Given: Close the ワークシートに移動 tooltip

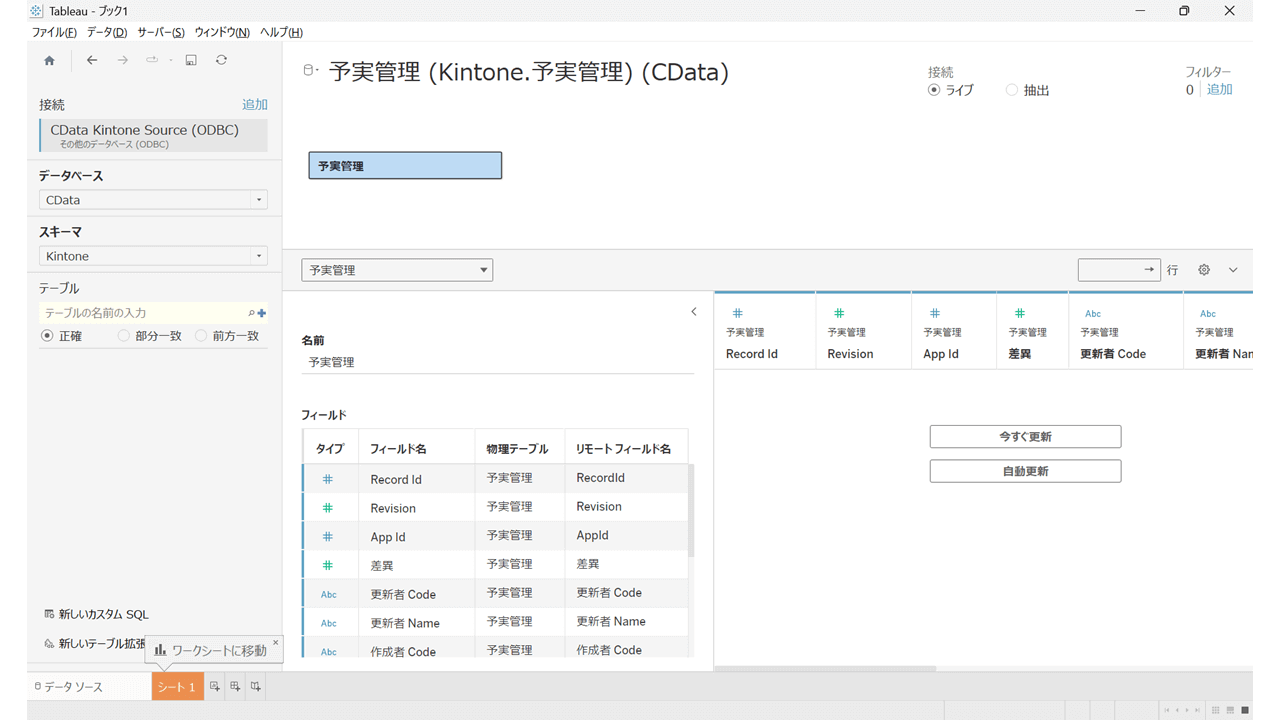Looking at the screenshot, I should point(276,642).
